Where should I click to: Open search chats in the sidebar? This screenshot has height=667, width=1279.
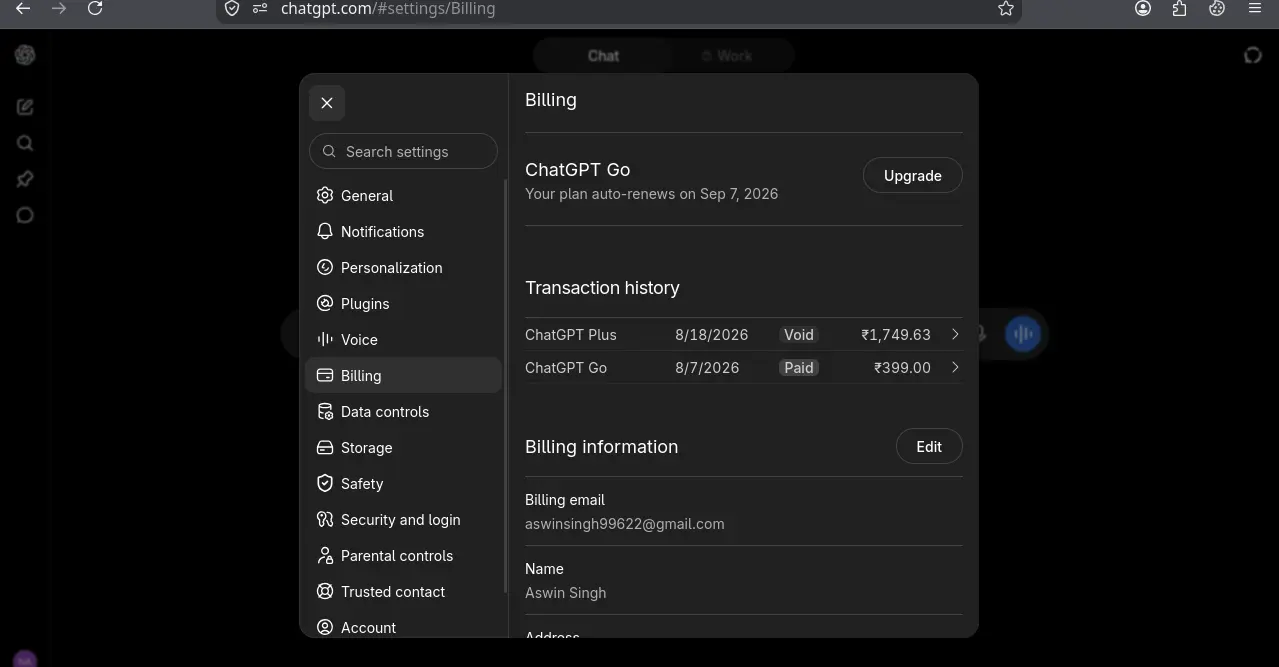coord(25,143)
